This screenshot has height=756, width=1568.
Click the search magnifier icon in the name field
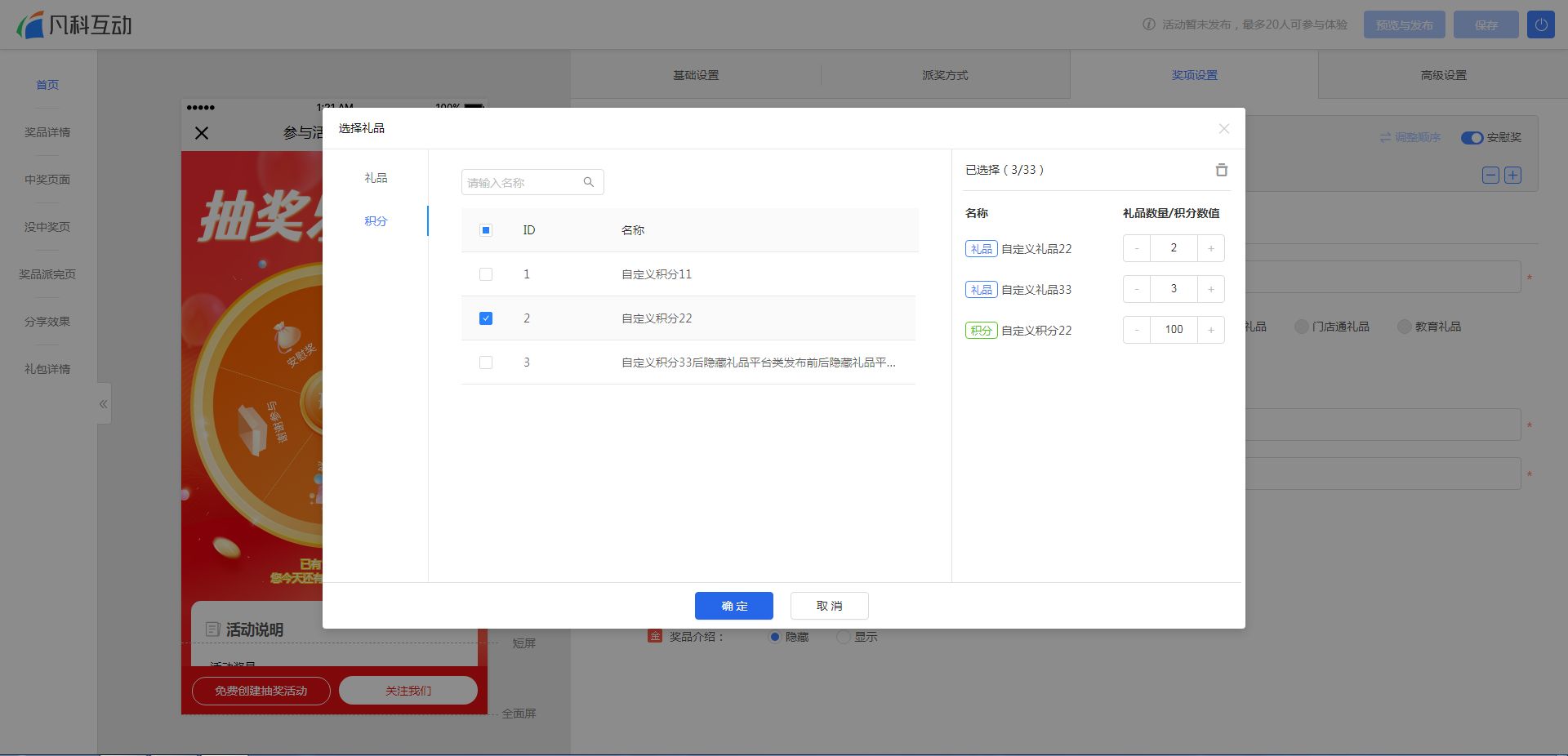[x=588, y=182]
